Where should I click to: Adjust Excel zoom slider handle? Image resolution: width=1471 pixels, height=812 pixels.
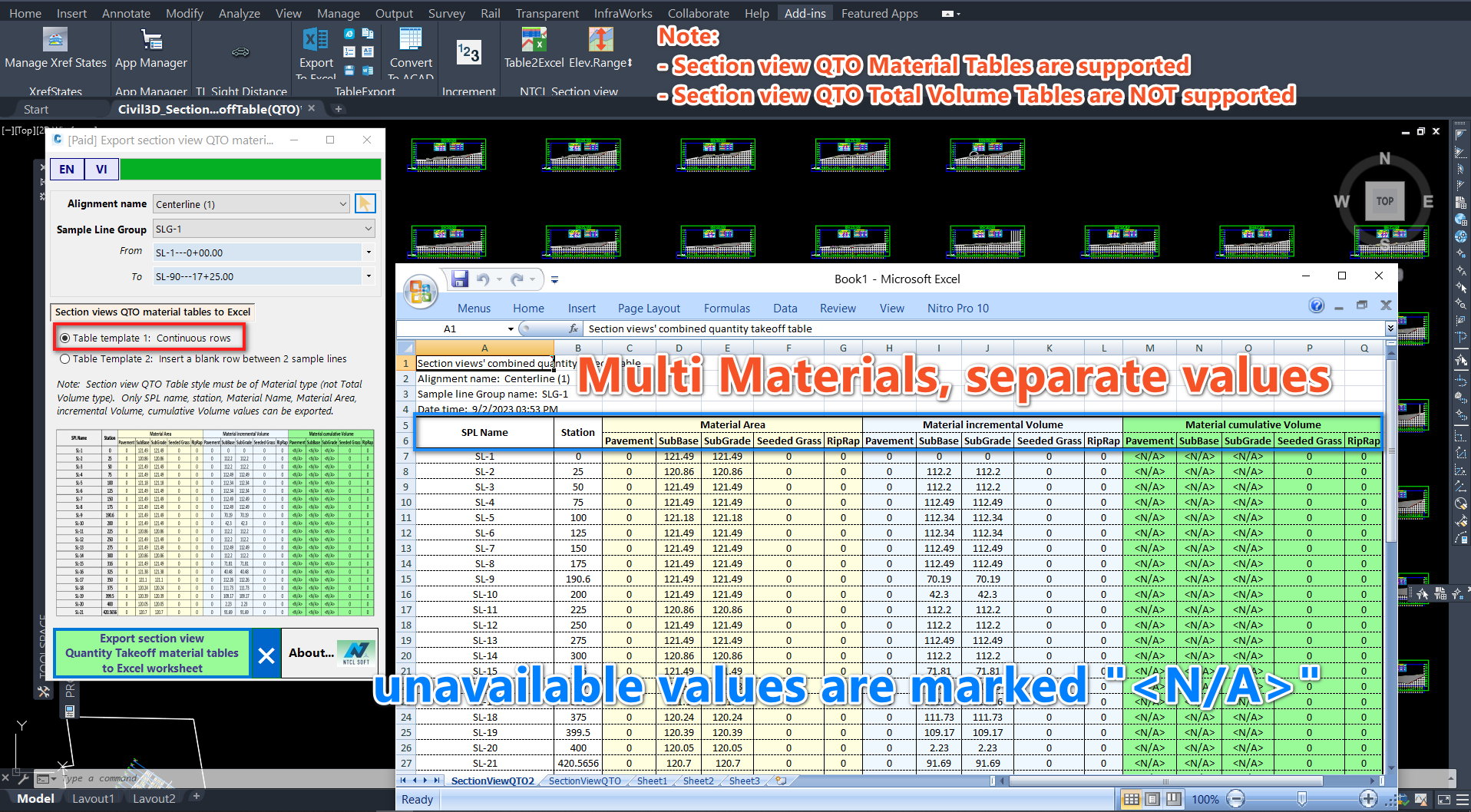(1301, 799)
